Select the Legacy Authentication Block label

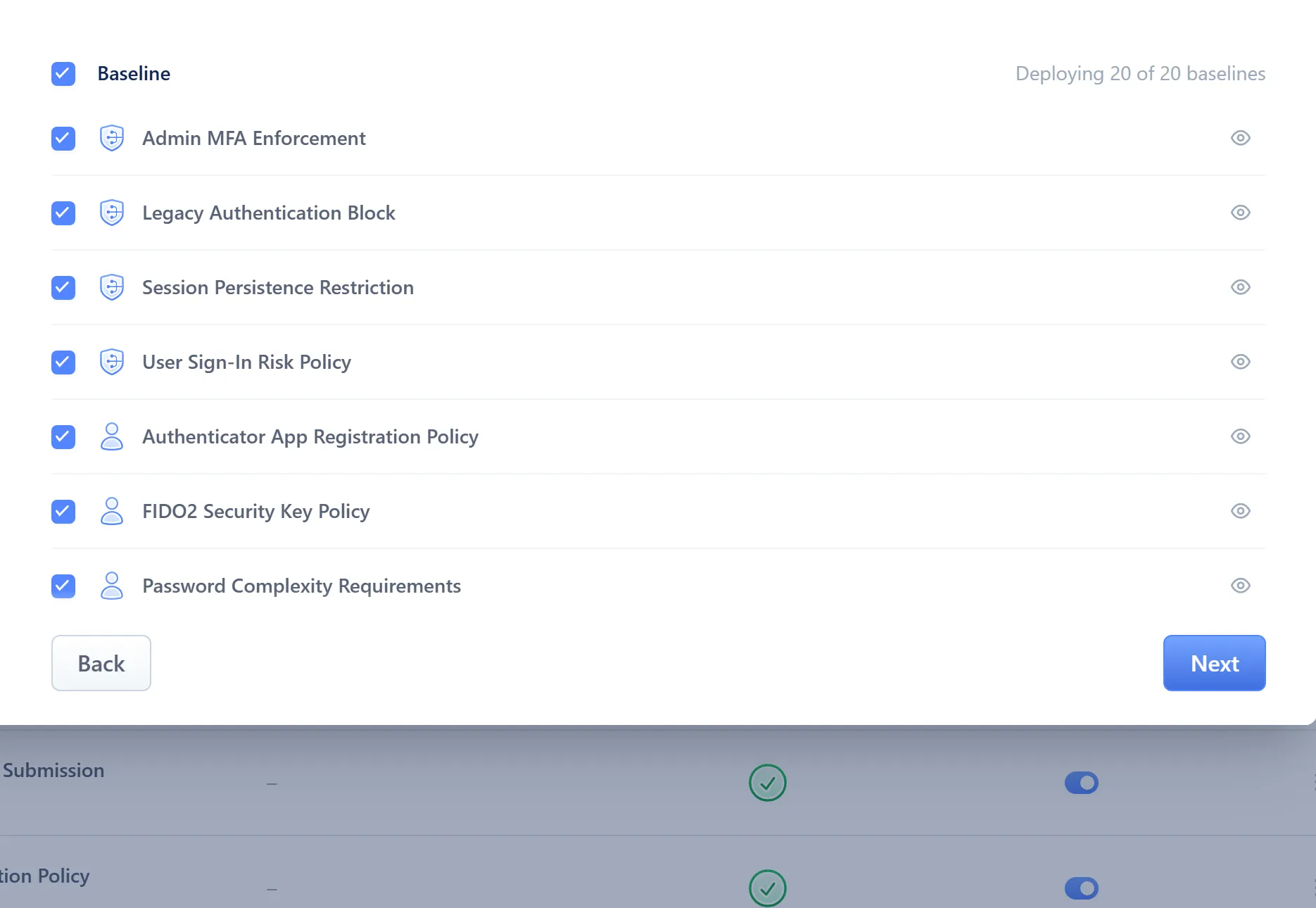(269, 213)
